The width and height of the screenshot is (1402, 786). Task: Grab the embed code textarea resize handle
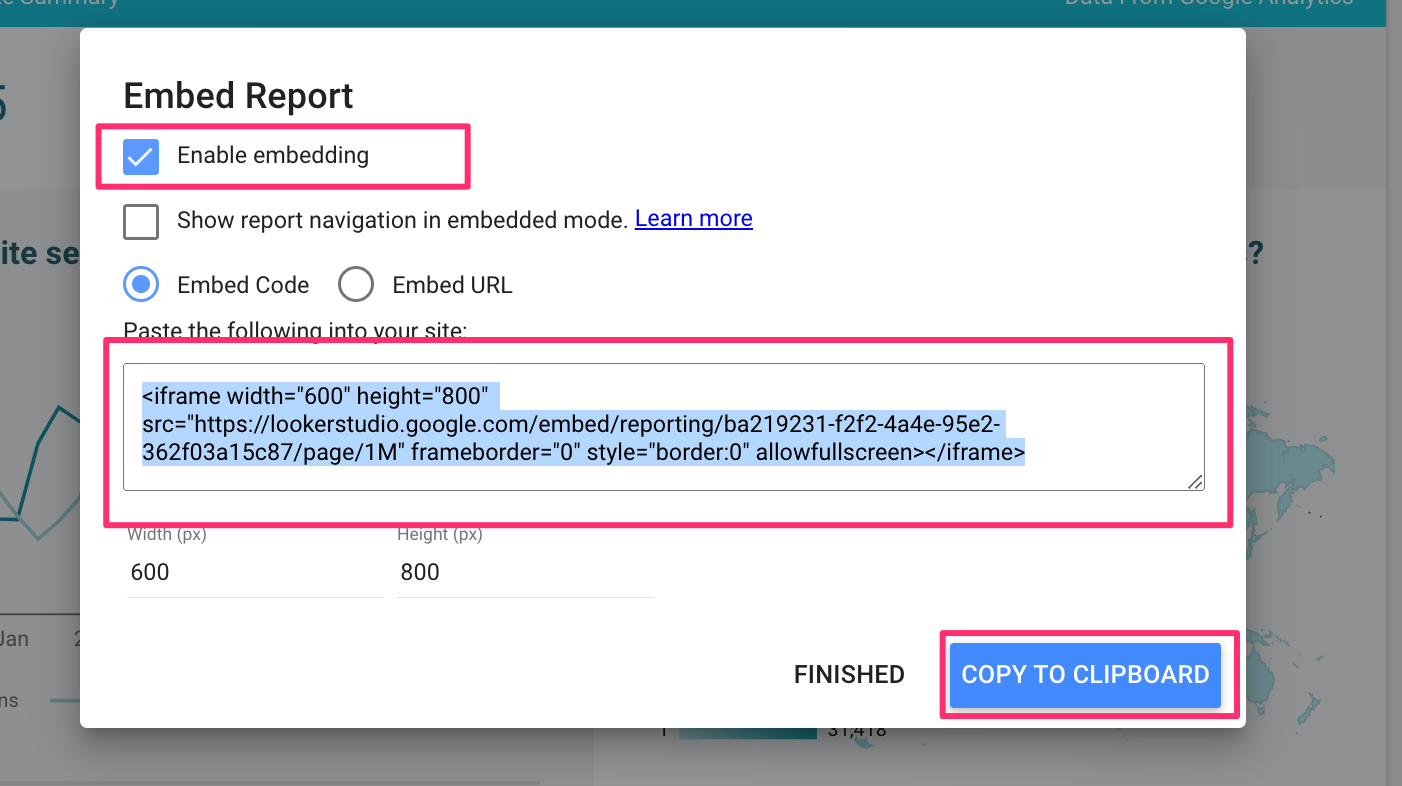click(1195, 482)
